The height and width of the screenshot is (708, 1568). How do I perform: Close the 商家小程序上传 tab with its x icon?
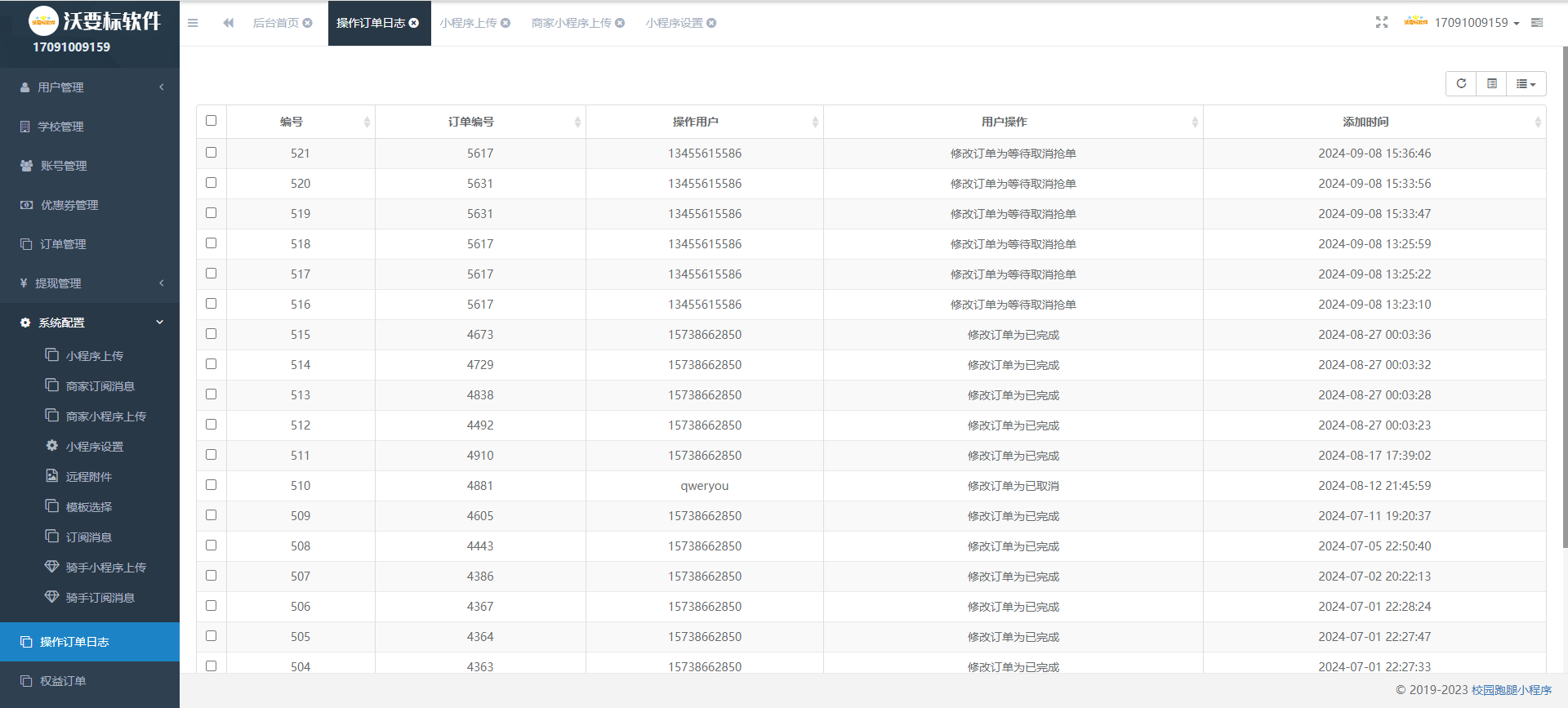(x=620, y=23)
